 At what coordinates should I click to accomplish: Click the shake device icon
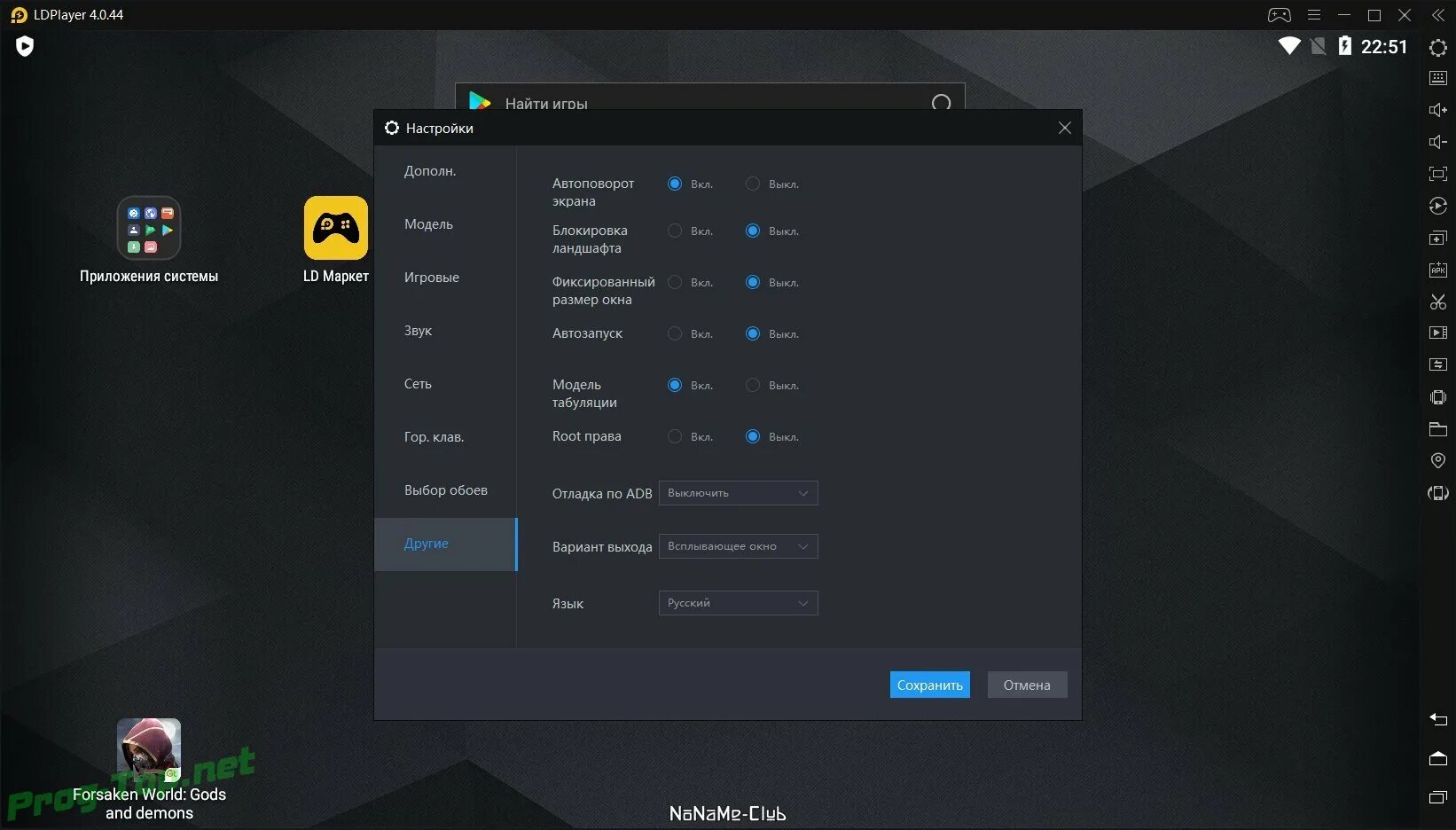1438,397
